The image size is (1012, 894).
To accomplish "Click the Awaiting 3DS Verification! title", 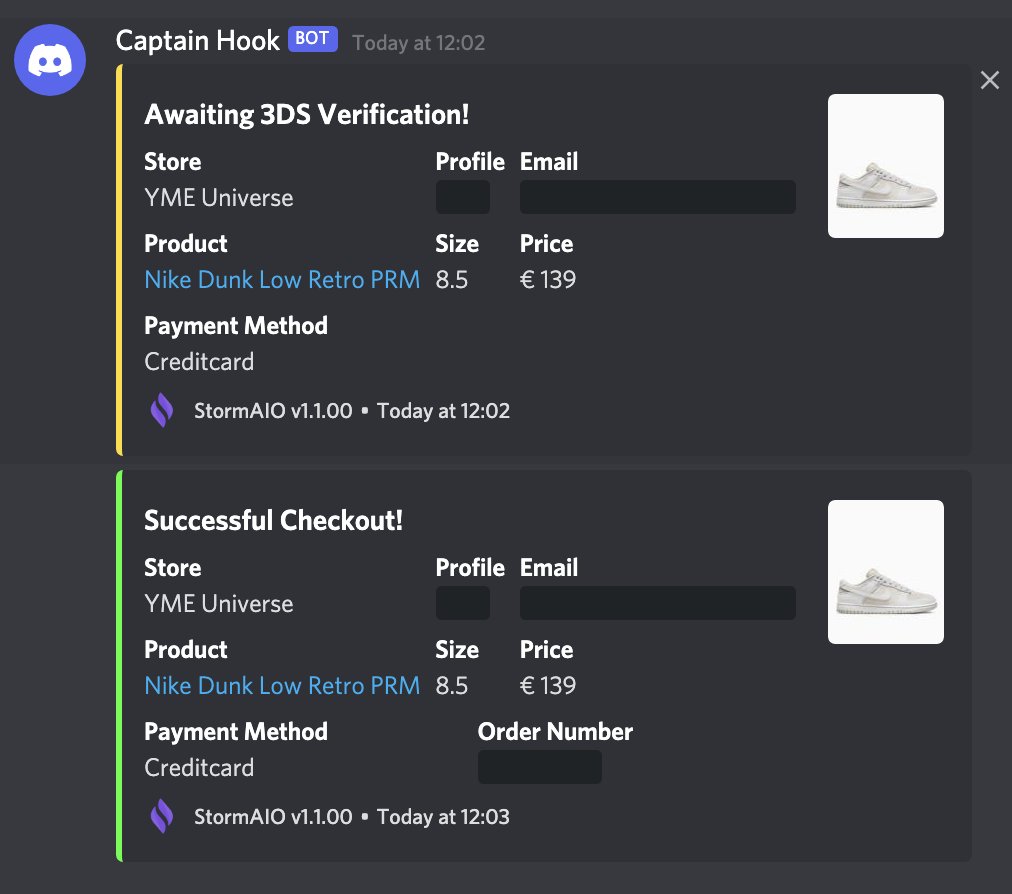I will point(307,115).
